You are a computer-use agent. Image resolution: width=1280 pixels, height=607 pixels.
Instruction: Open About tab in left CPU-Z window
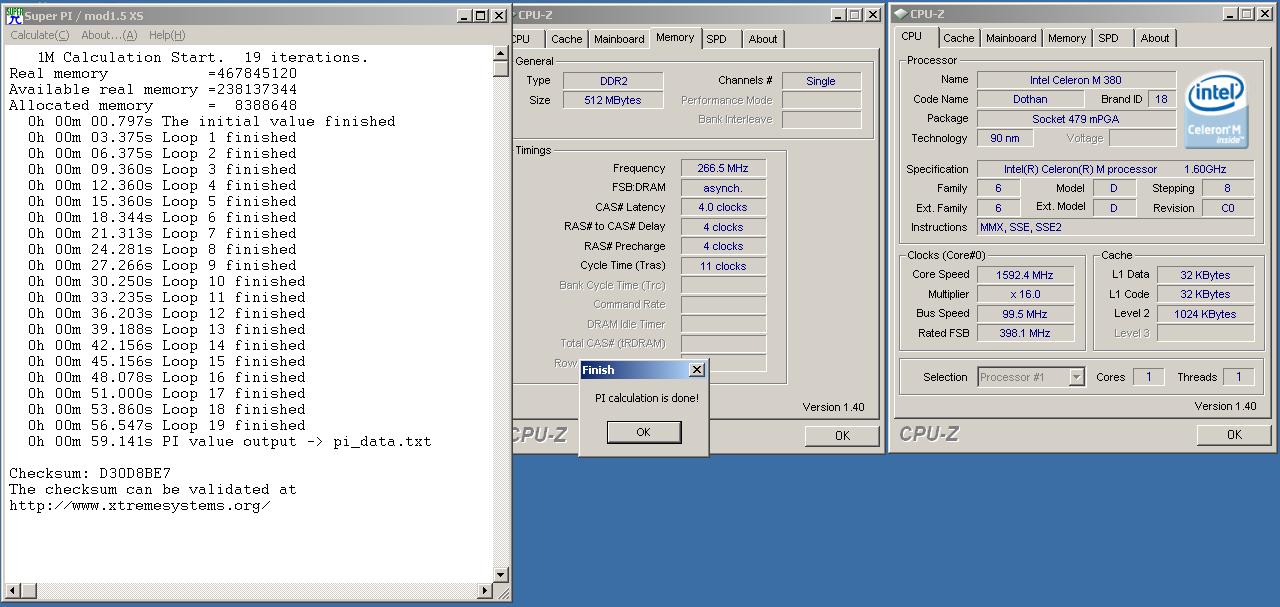coord(763,39)
